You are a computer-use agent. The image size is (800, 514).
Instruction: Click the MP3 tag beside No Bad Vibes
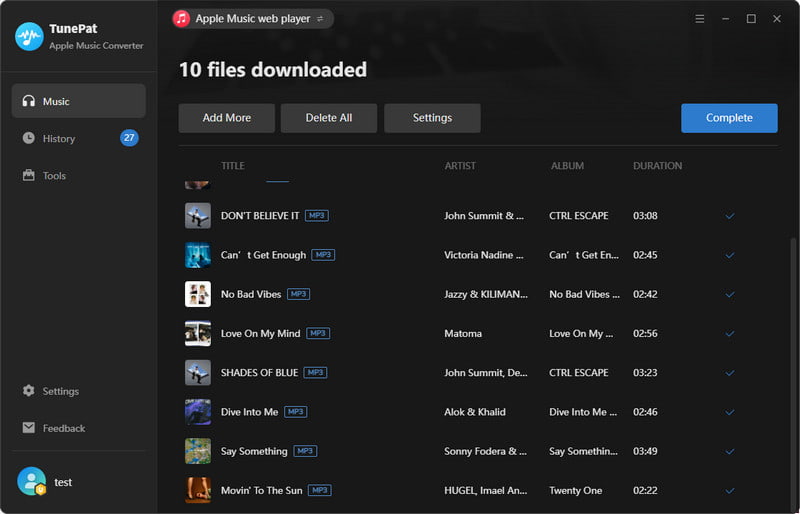tap(298, 294)
